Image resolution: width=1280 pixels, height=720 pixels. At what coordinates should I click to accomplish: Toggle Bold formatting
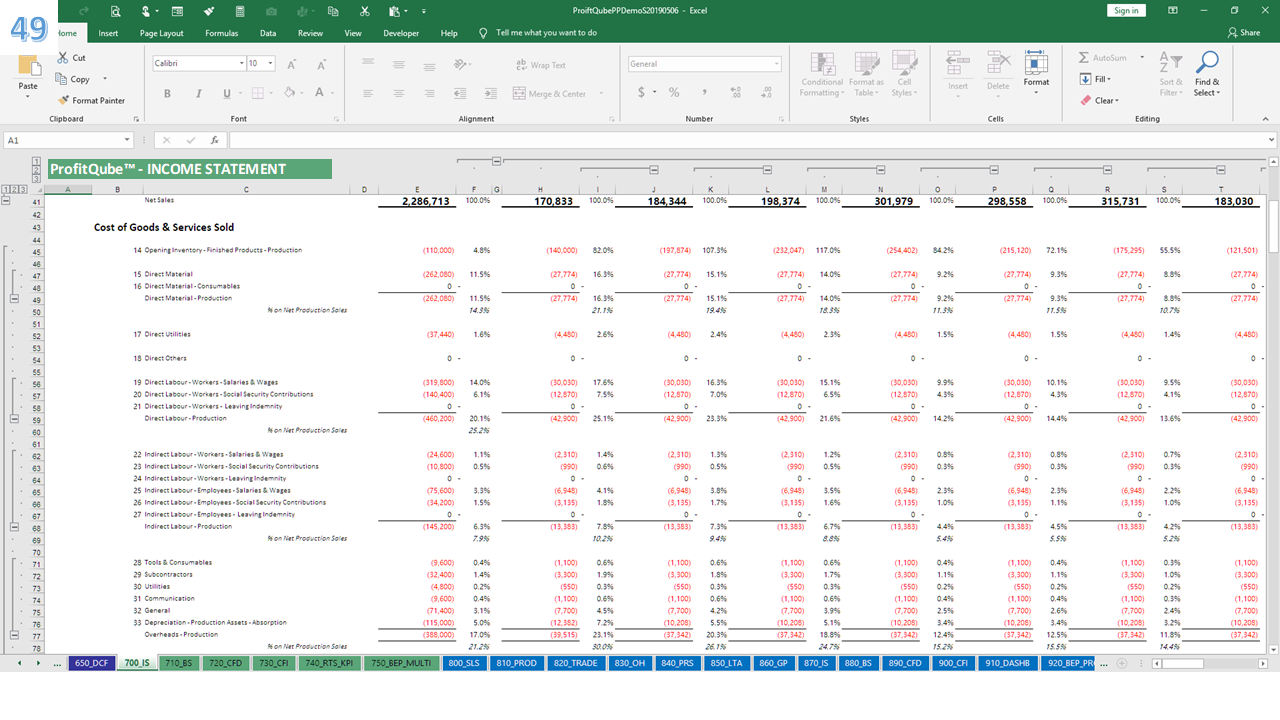pyautogui.click(x=167, y=93)
